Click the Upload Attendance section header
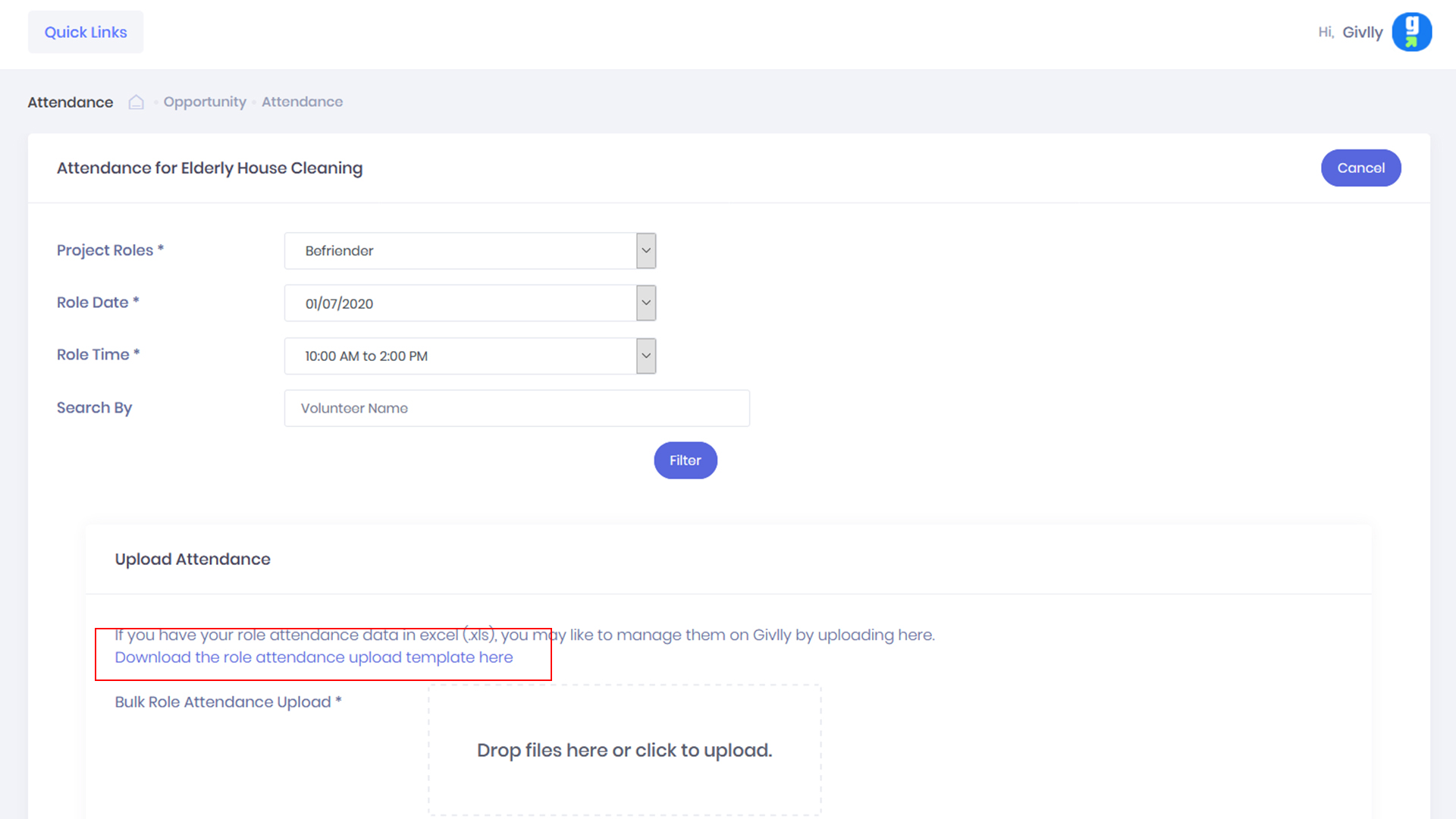Image resolution: width=1456 pixels, height=819 pixels. (x=193, y=559)
